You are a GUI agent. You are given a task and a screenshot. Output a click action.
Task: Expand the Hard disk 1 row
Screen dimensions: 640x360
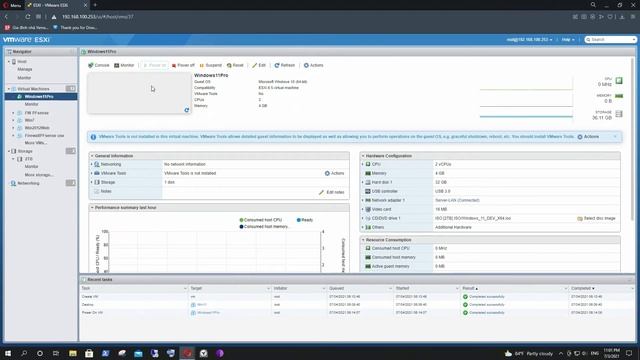coord(362,182)
